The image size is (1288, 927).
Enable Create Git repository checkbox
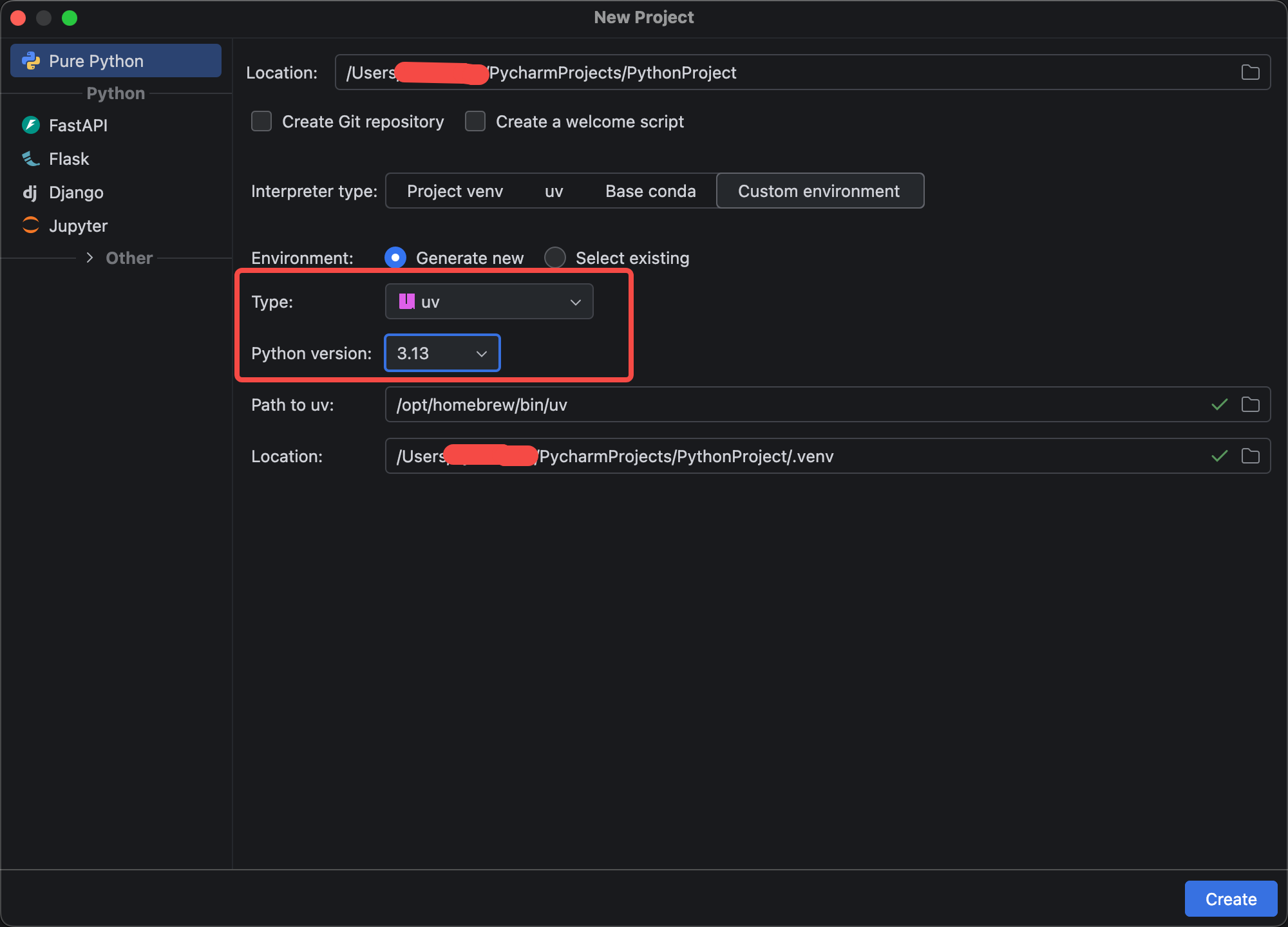coord(261,121)
